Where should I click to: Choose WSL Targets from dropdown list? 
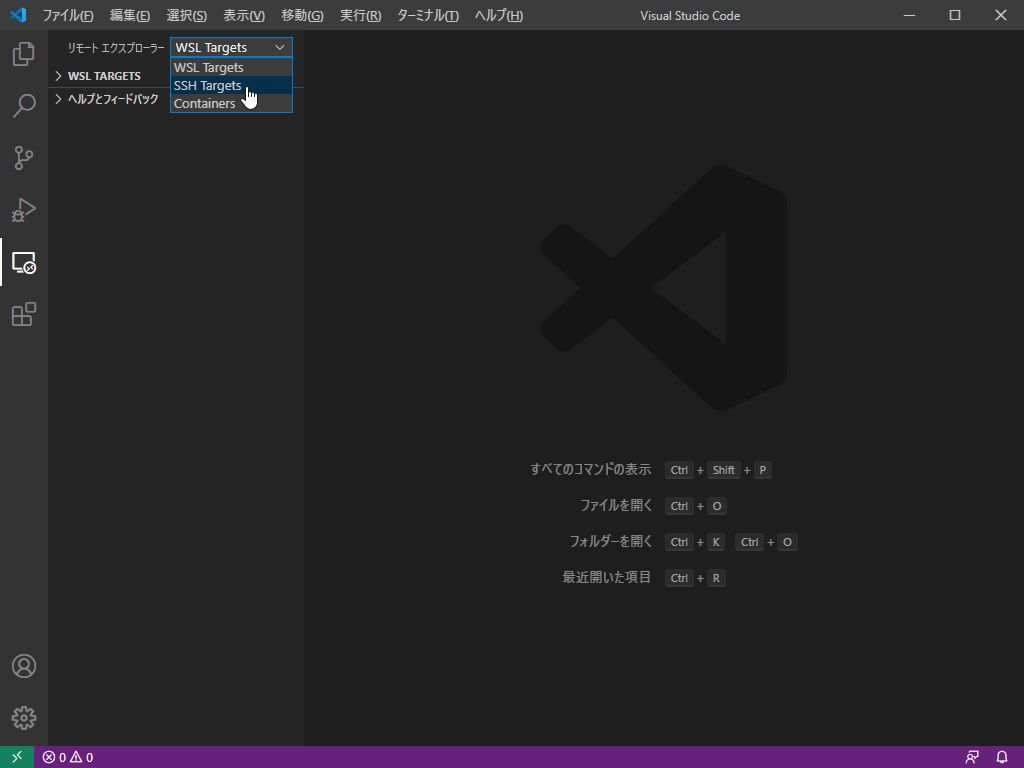[x=231, y=67]
